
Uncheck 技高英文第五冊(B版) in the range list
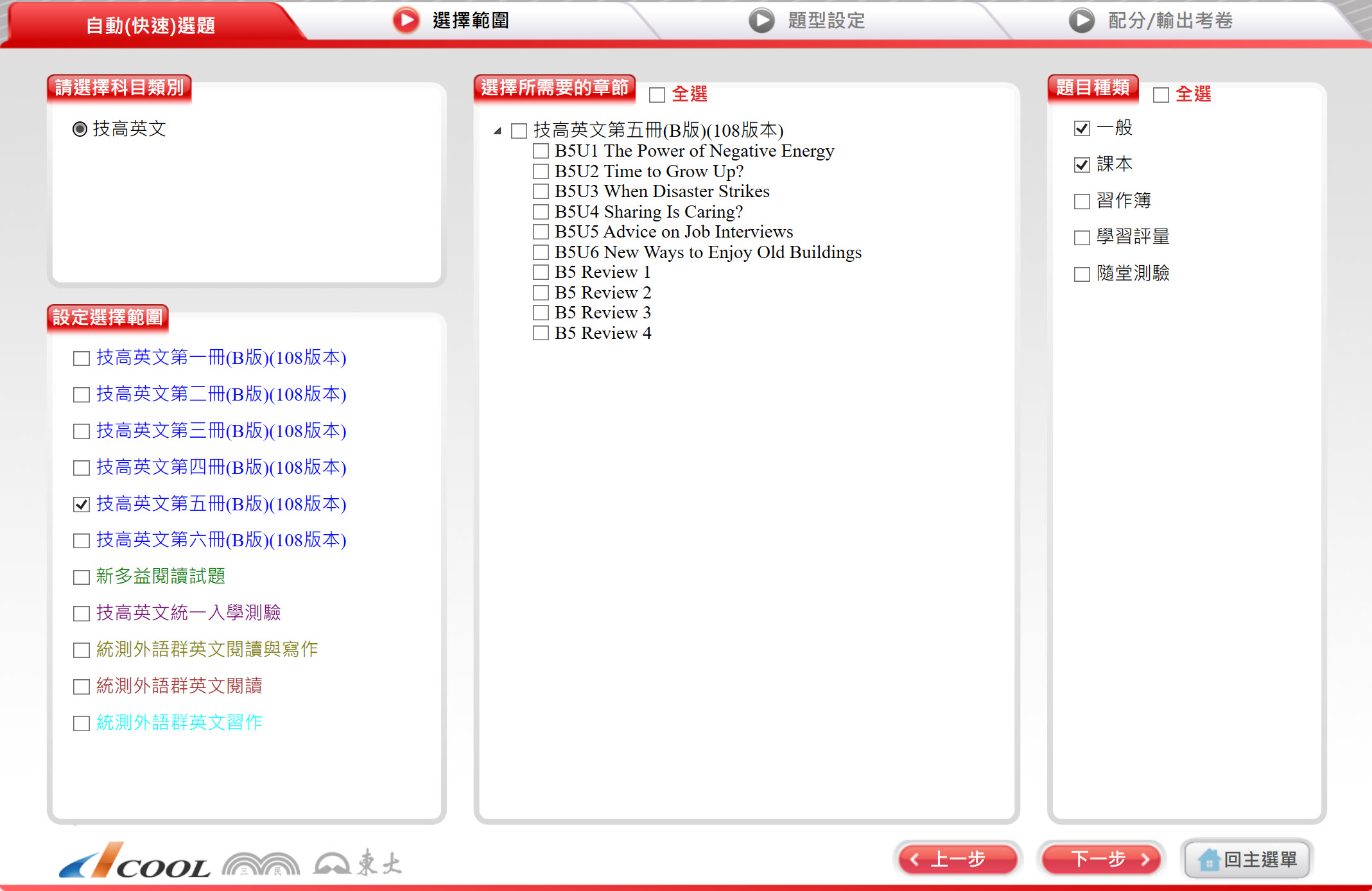click(x=82, y=505)
